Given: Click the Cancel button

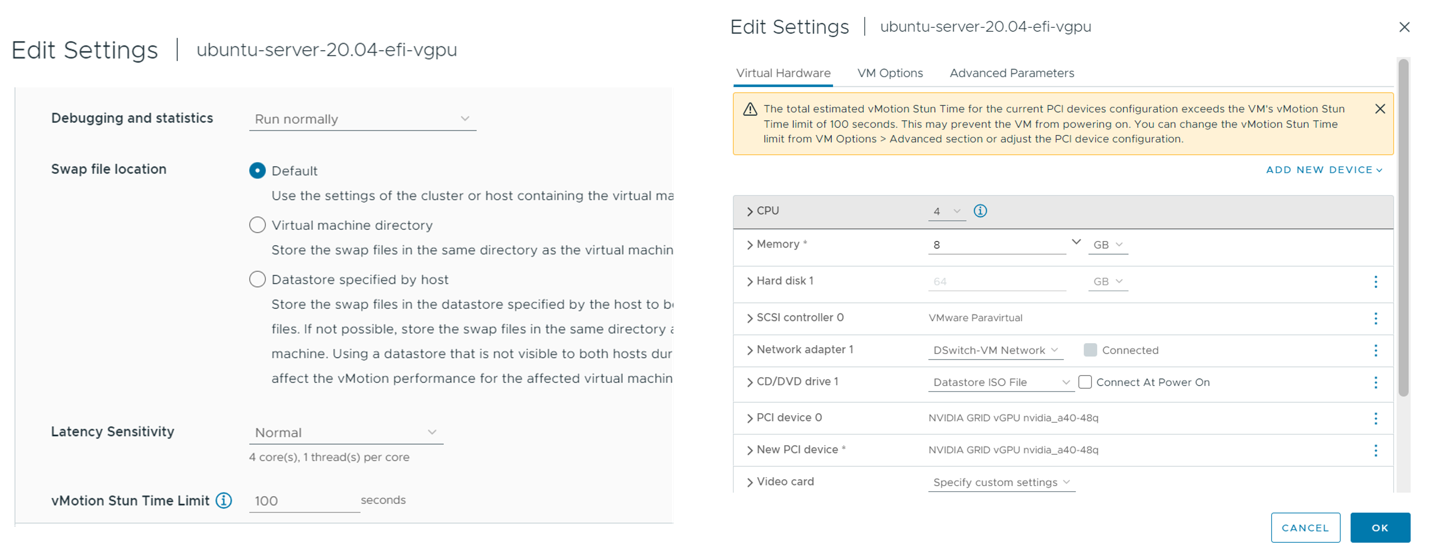Looking at the screenshot, I should (1305, 527).
